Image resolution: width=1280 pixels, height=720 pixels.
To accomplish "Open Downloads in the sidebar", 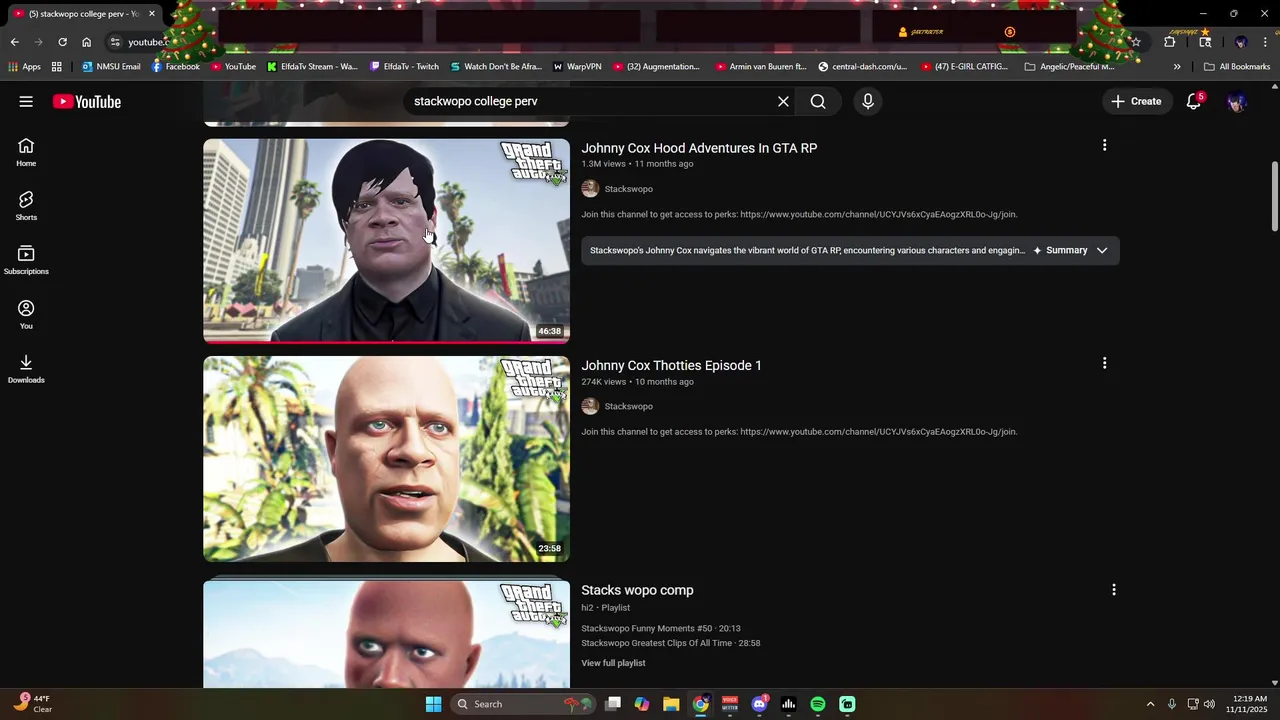I will click(26, 369).
